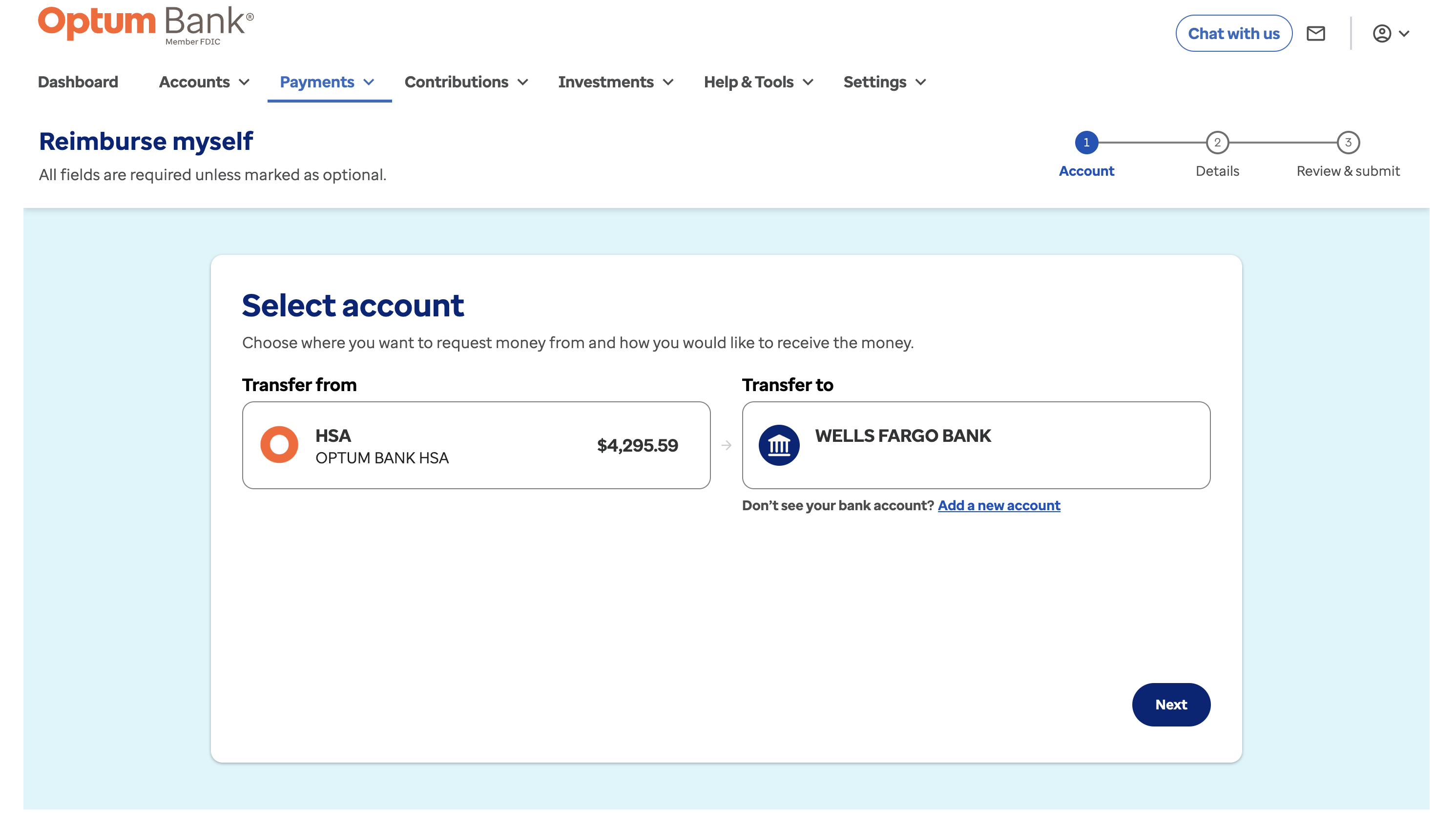
Task: Click Add a new account link
Action: [999, 505]
